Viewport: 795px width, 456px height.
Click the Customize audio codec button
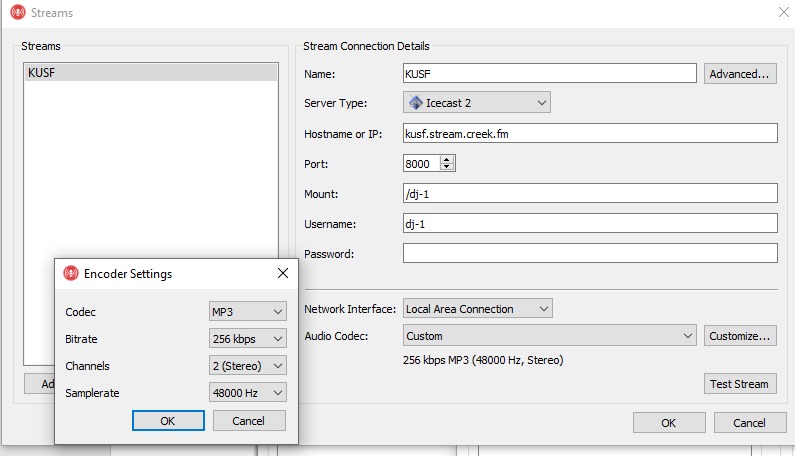pyautogui.click(x=740, y=336)
